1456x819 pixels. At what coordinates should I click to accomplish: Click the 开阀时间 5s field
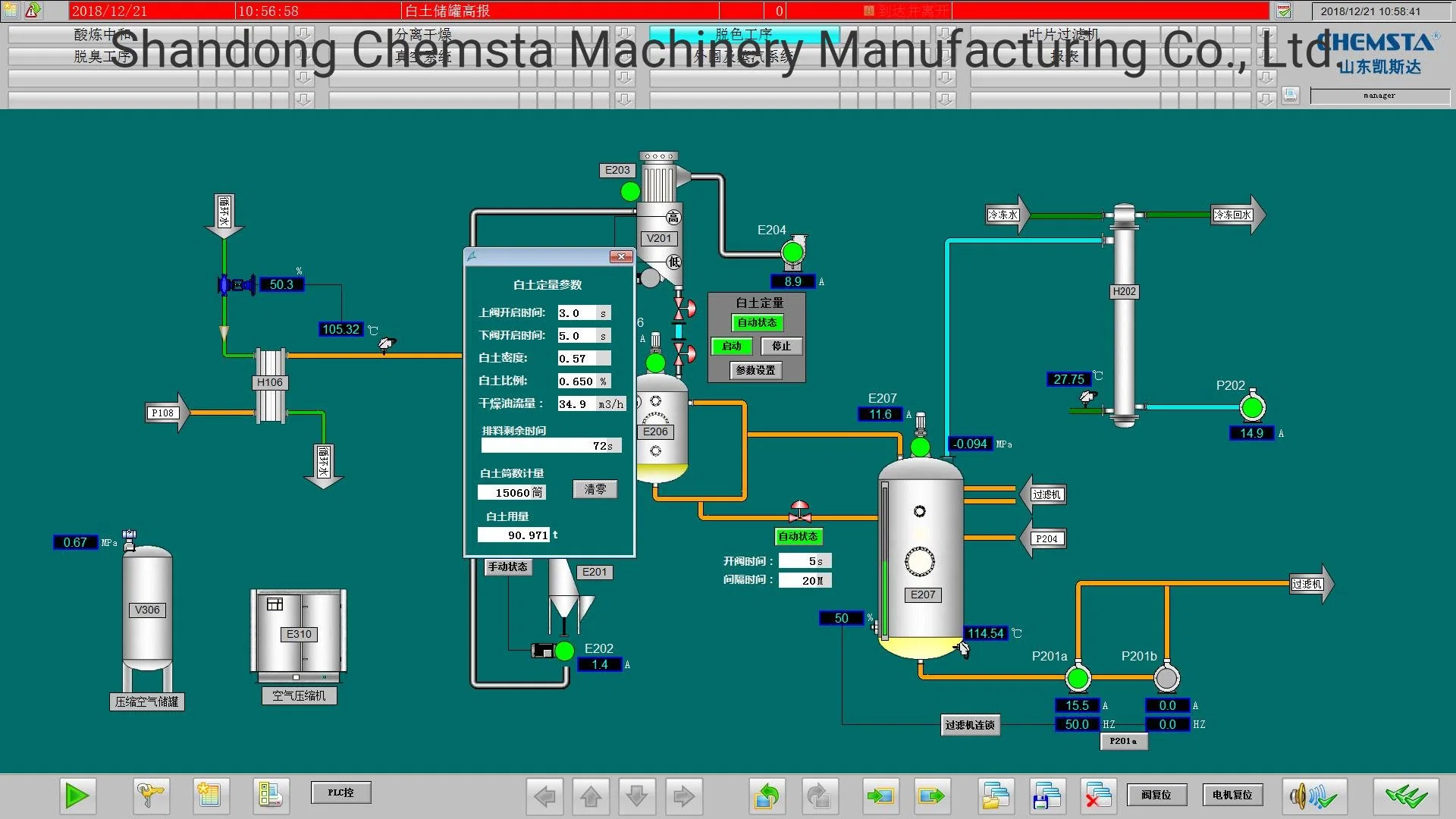tap(805, 561)
